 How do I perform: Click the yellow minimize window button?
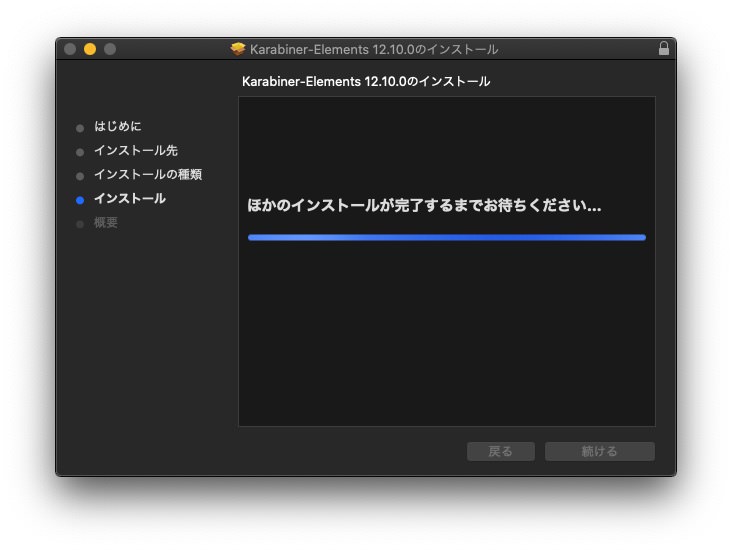click(x=90, y=49)
